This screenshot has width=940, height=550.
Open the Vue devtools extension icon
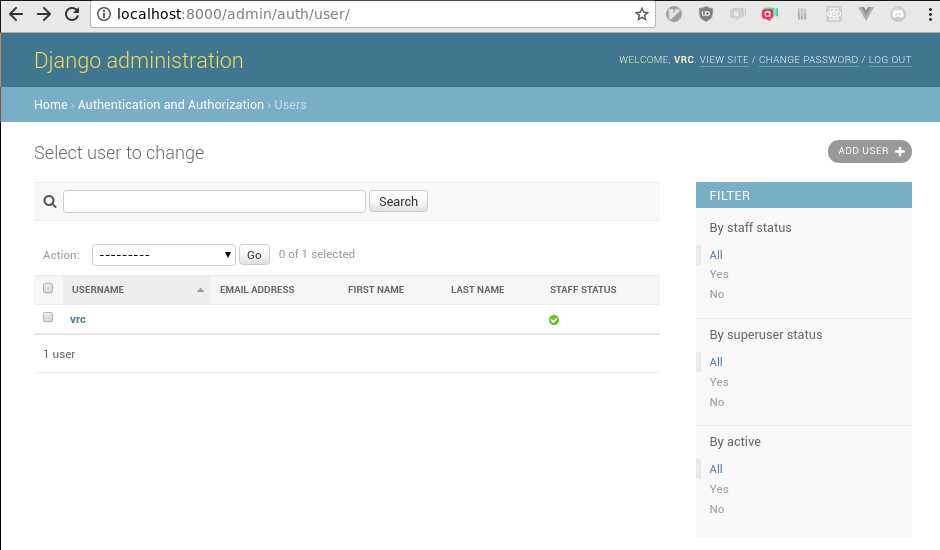(866, 14)
